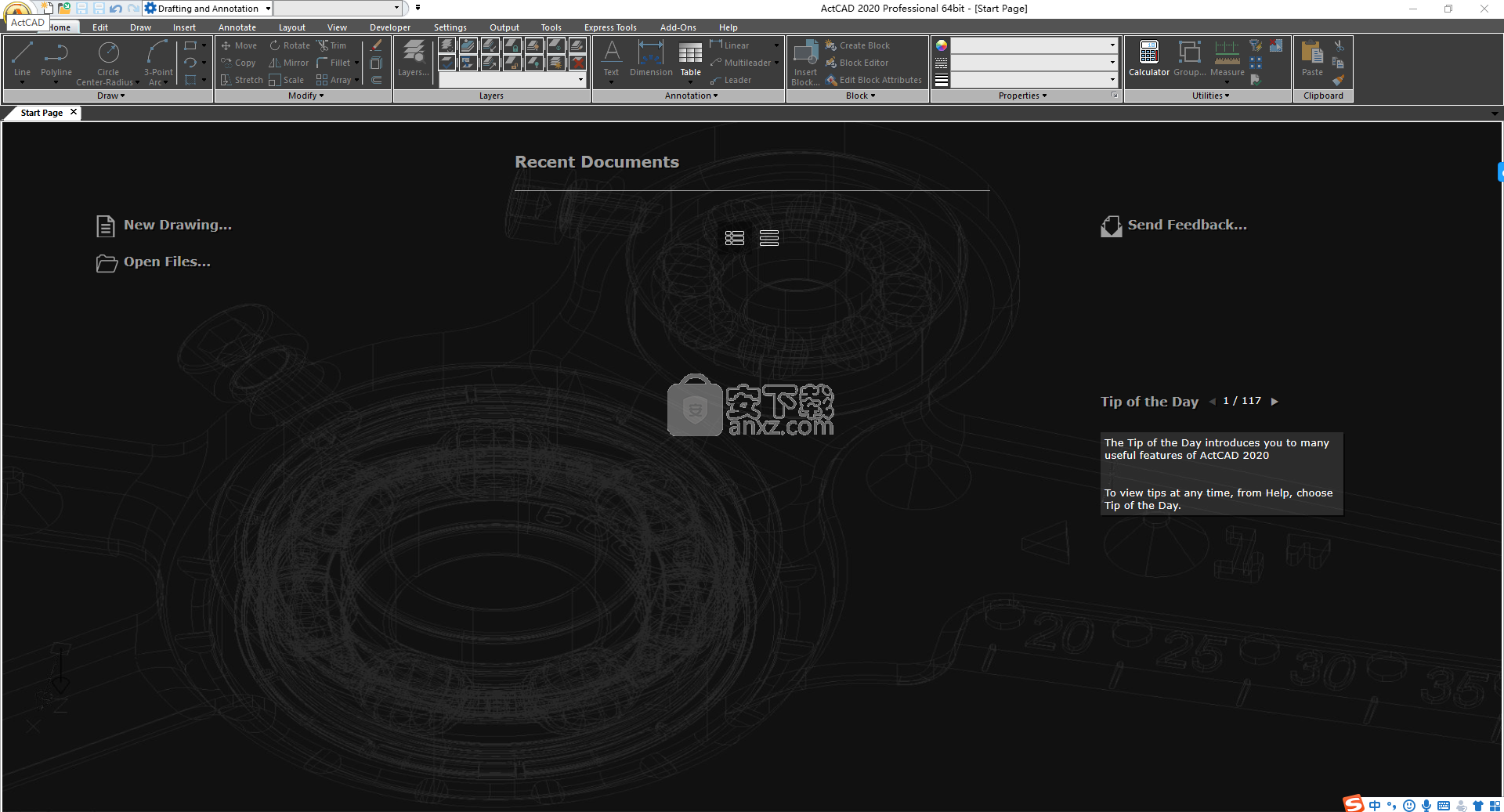Image resolution: width=1504 pixels, height=812 pixels.
Task: Switch recent documents to detailed grid view
Action: pos(735,238)
